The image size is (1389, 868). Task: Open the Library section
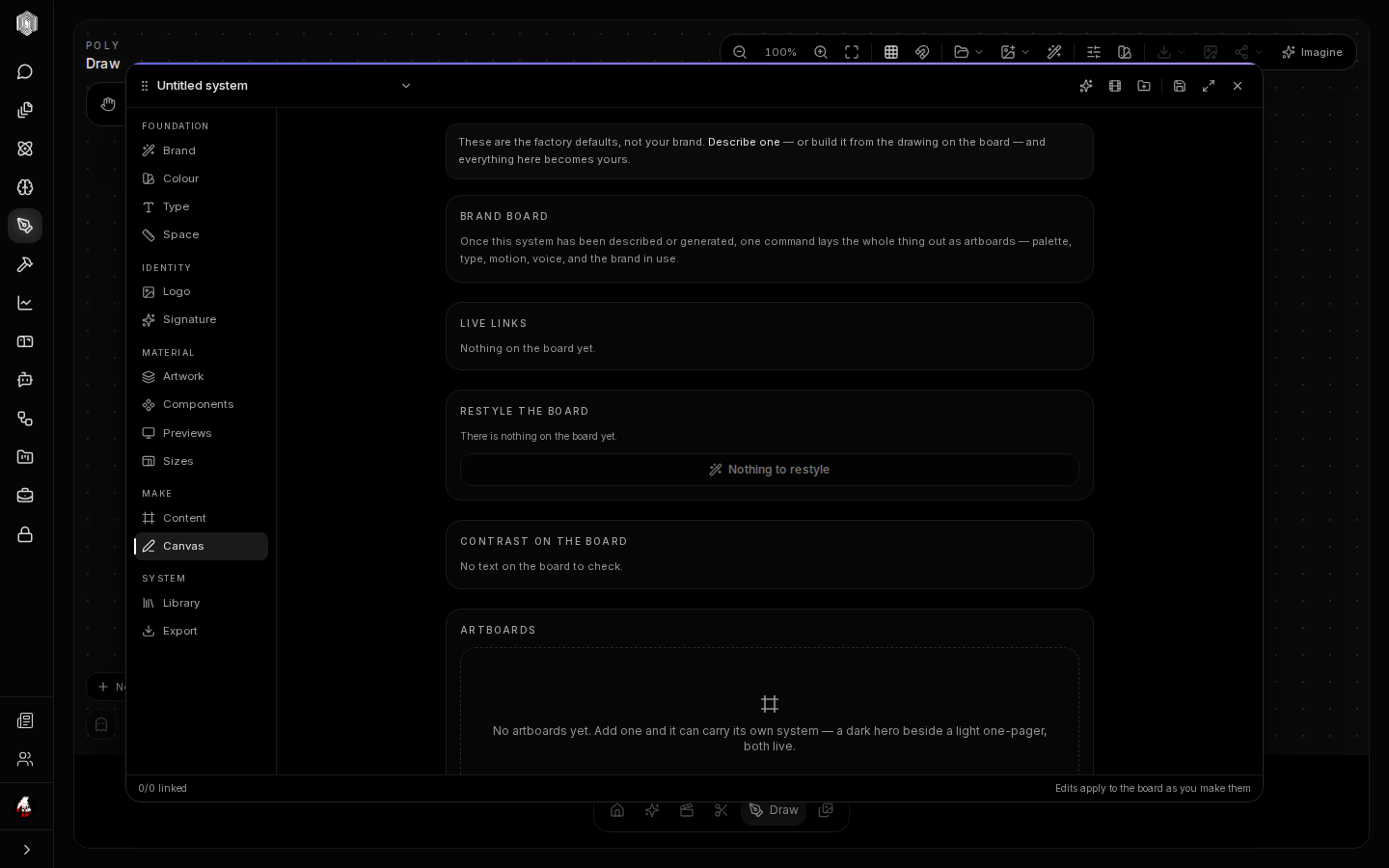(x=202, y=603)
